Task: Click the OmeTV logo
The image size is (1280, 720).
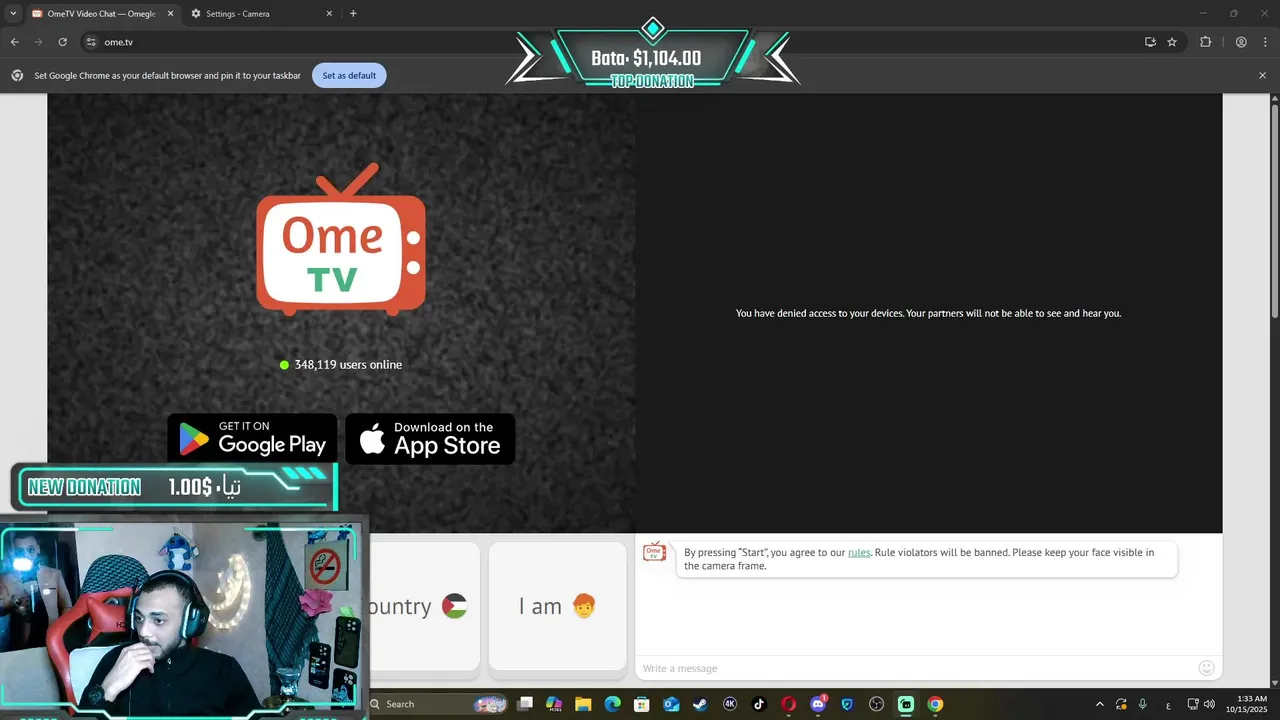Action: coord(341,240)
